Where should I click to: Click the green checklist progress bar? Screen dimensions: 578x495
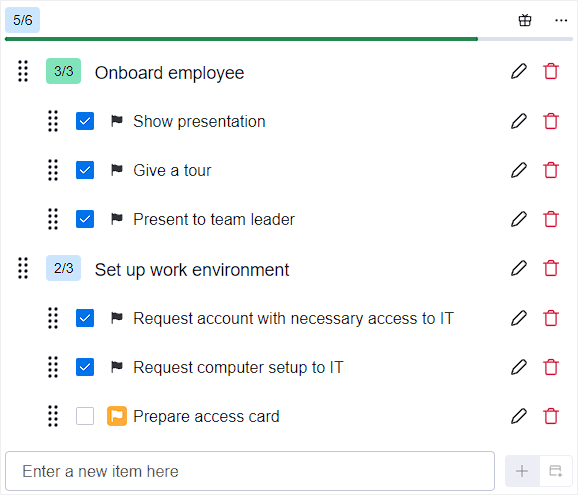coord(241,39)
